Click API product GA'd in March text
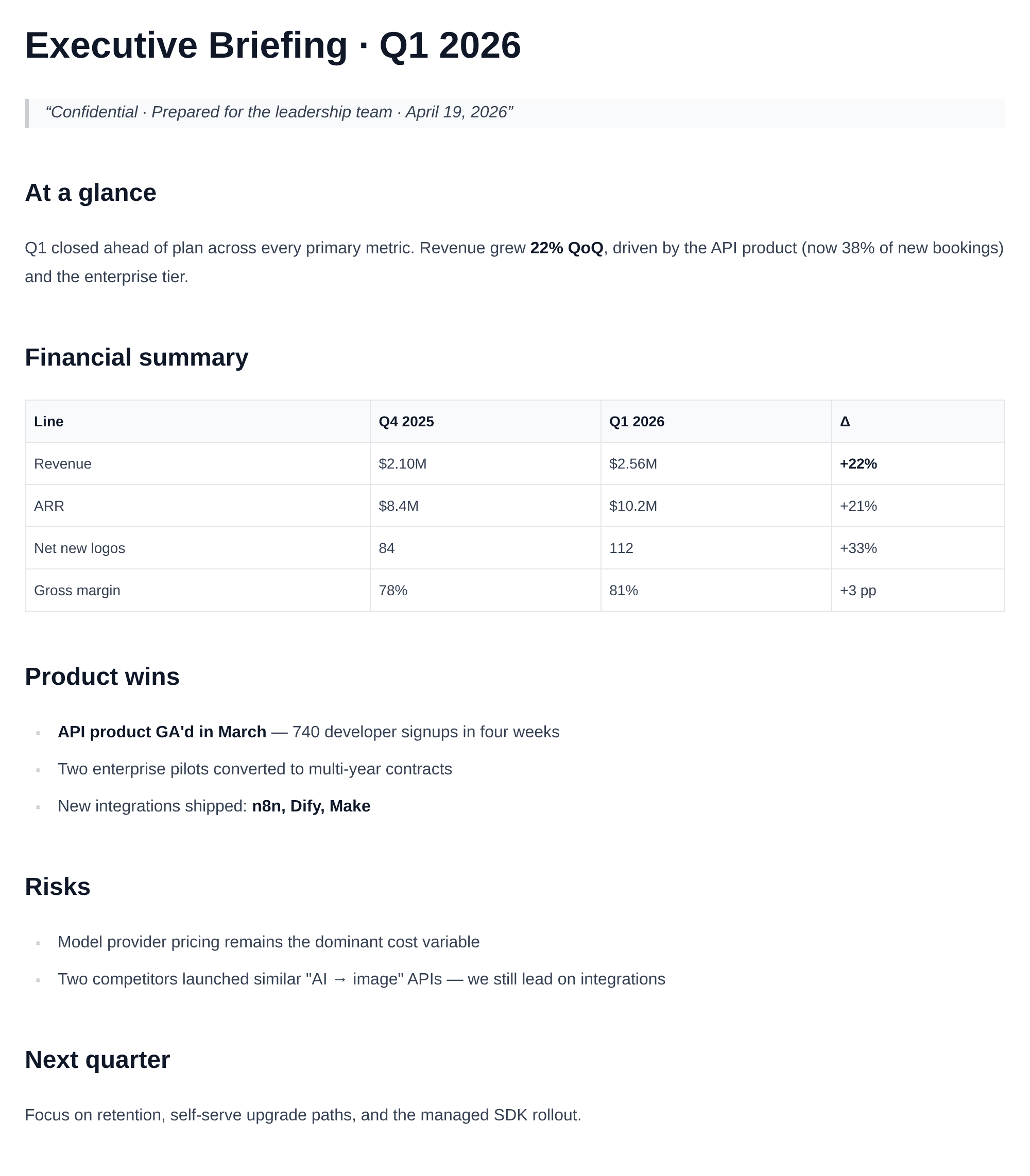This screenshot has width=1030, height=1176. (162, 732)
